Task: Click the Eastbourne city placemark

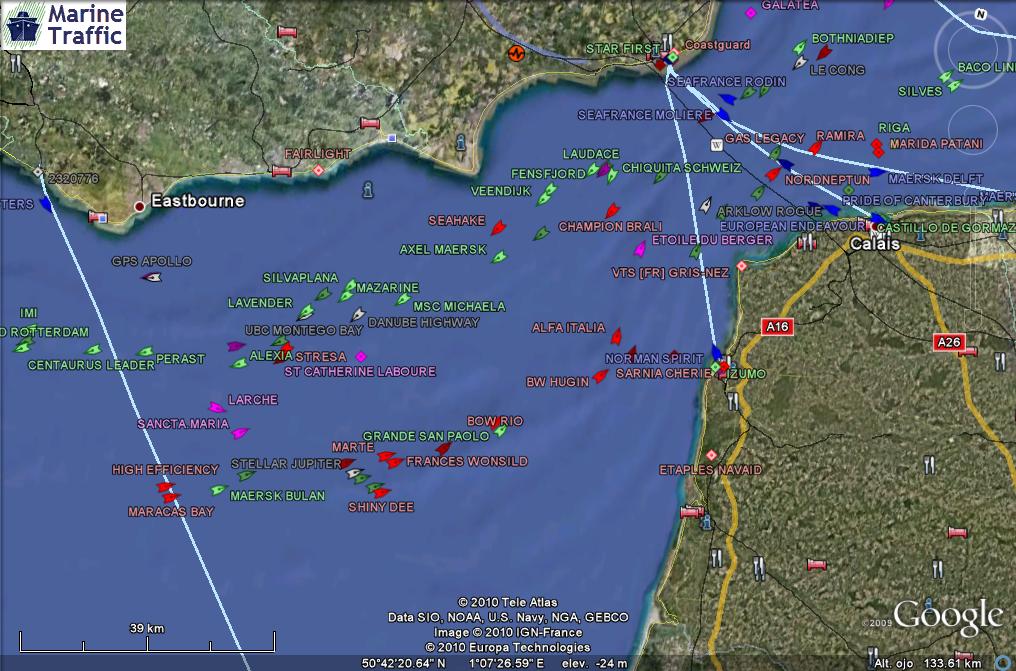Action: click(x=139, y=207)
